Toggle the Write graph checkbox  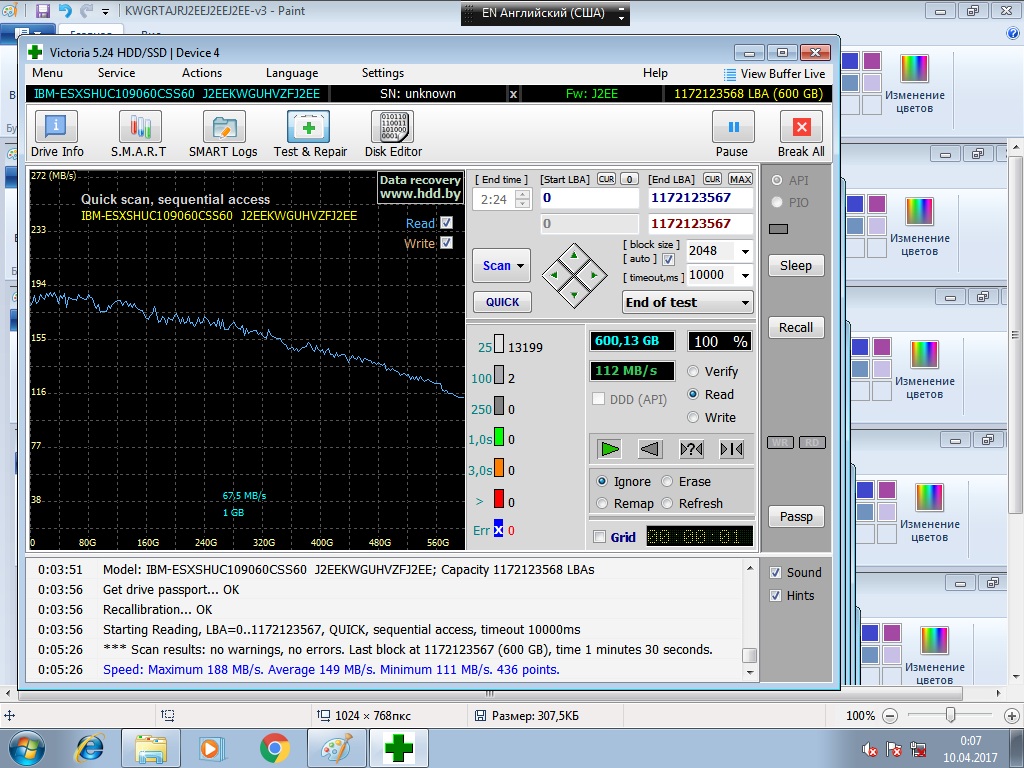[x=447, y=242]
